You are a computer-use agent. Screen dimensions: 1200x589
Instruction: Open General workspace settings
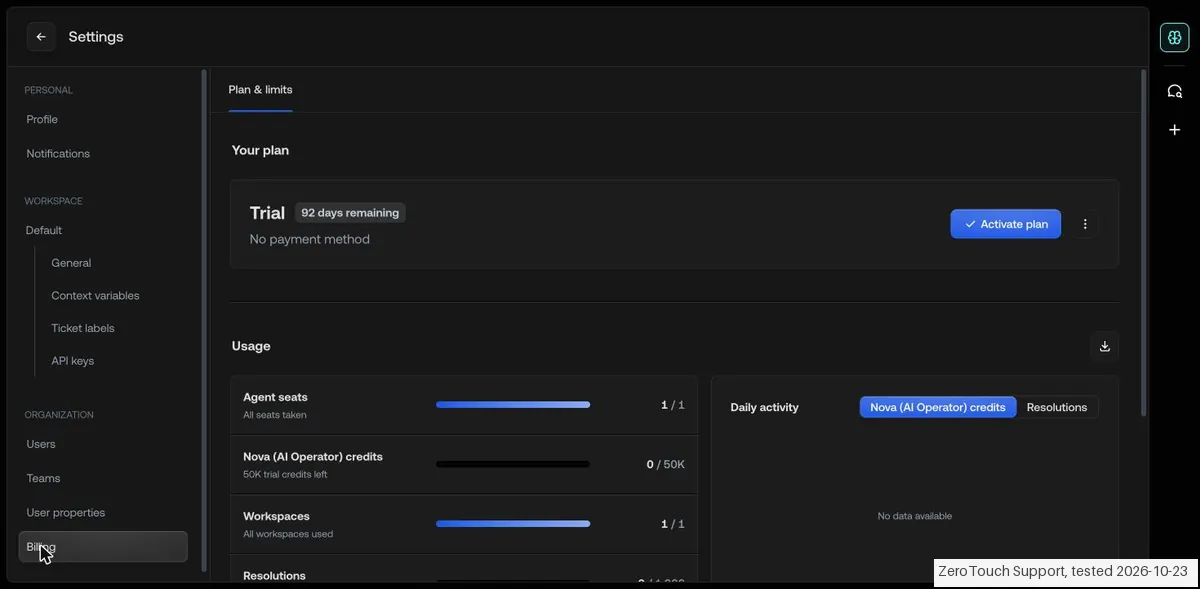(71, 263)
